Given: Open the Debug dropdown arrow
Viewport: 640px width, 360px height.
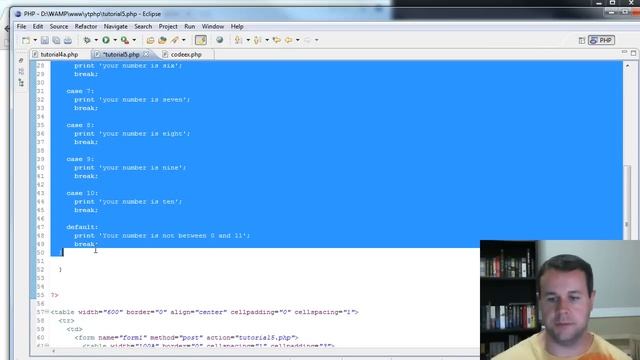Looking at the screenshot, I should click(x=96, y=40).
